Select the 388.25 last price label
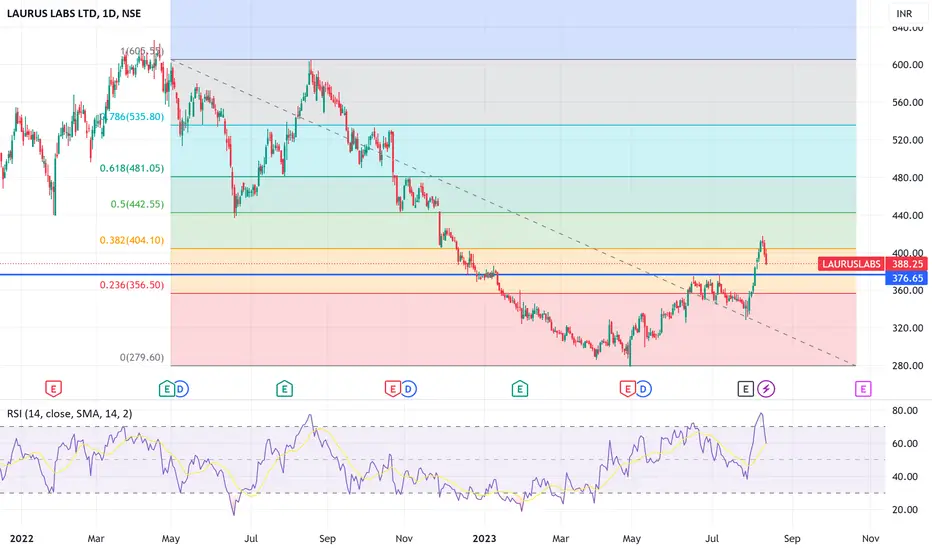Screen dimensions: 932x550 point(908,264)
